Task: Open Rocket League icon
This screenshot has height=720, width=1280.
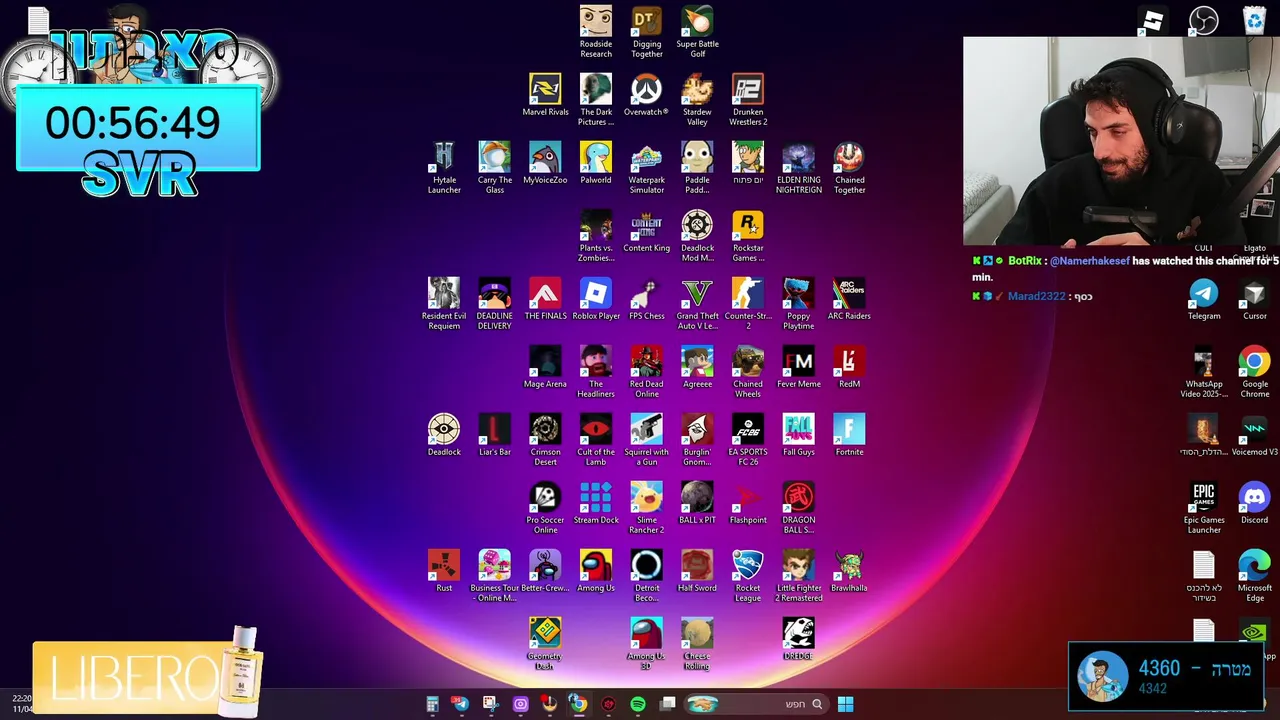Action: (x=748, y=576)
